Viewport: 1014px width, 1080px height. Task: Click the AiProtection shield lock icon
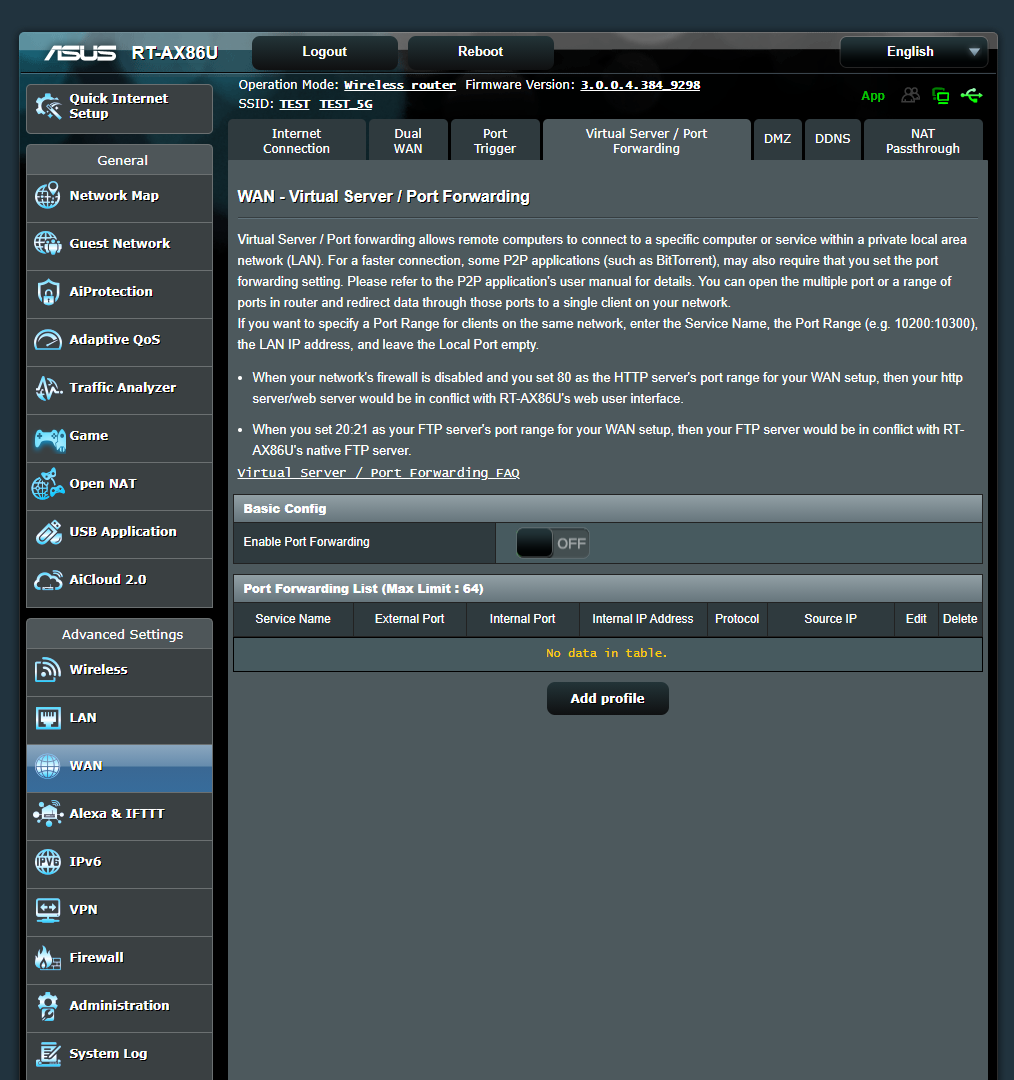48,292
